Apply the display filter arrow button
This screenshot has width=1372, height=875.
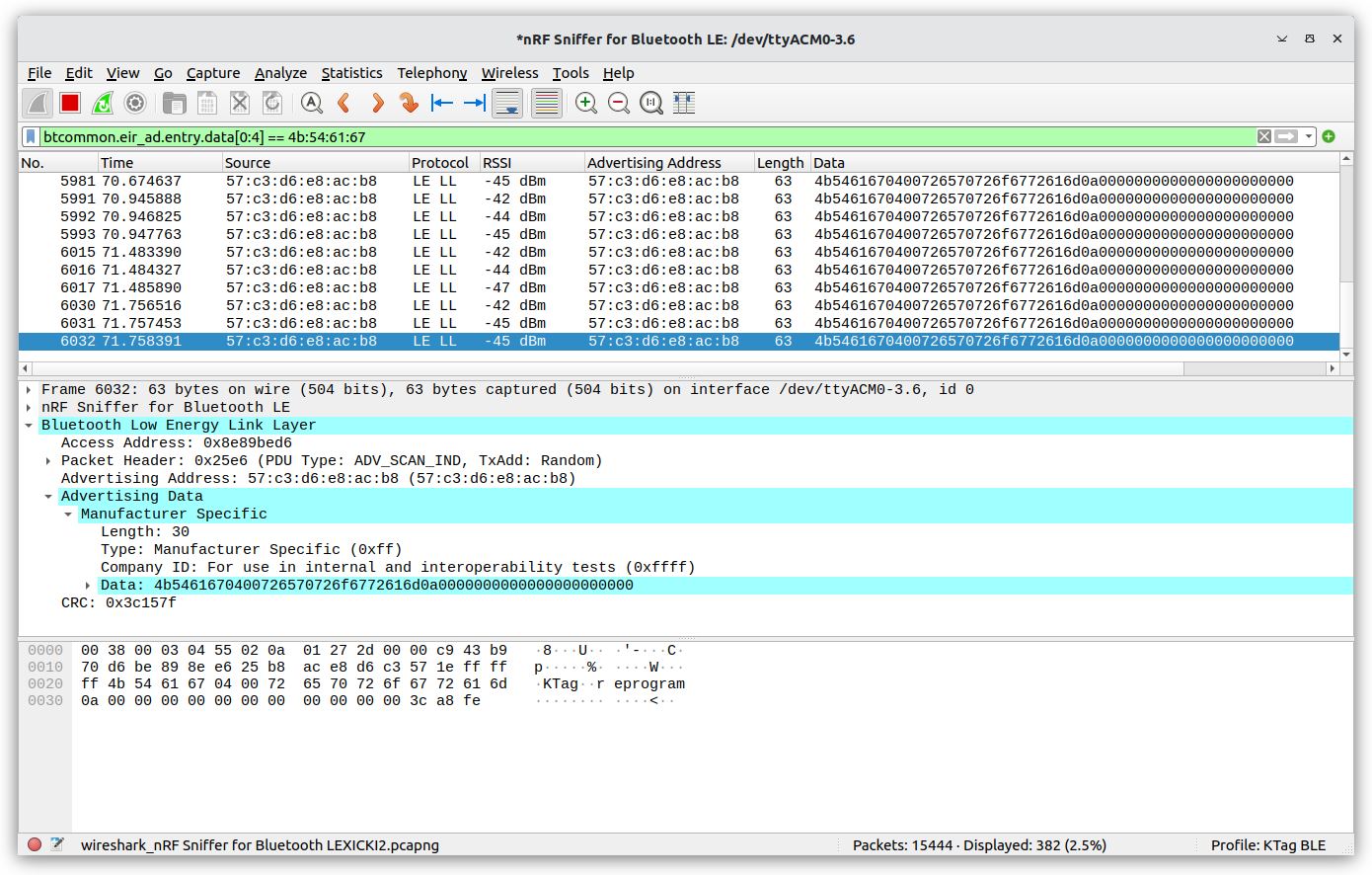click(x=1286, y=136)
